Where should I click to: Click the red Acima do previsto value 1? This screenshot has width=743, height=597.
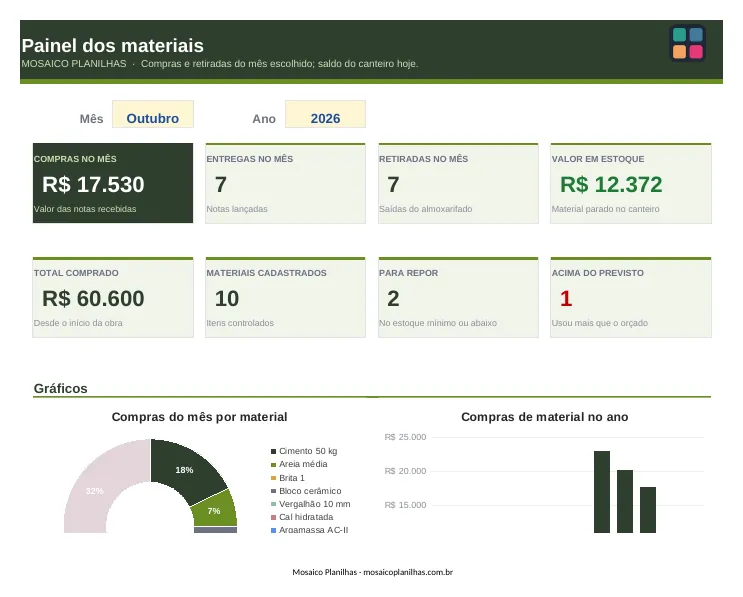point(566,298)
